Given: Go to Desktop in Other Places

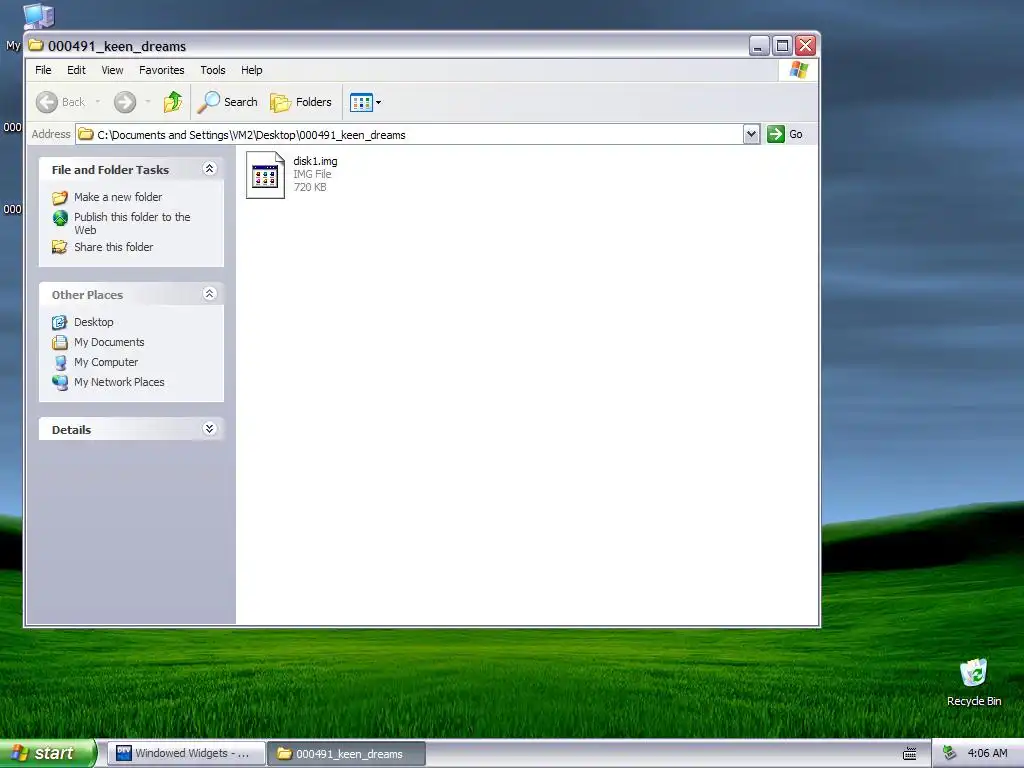Looking at the screenshot, I should point(93,322).
